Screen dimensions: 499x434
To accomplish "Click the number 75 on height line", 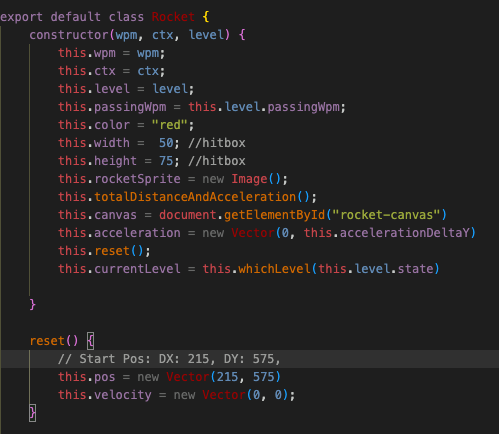I will tap(166, 161).
